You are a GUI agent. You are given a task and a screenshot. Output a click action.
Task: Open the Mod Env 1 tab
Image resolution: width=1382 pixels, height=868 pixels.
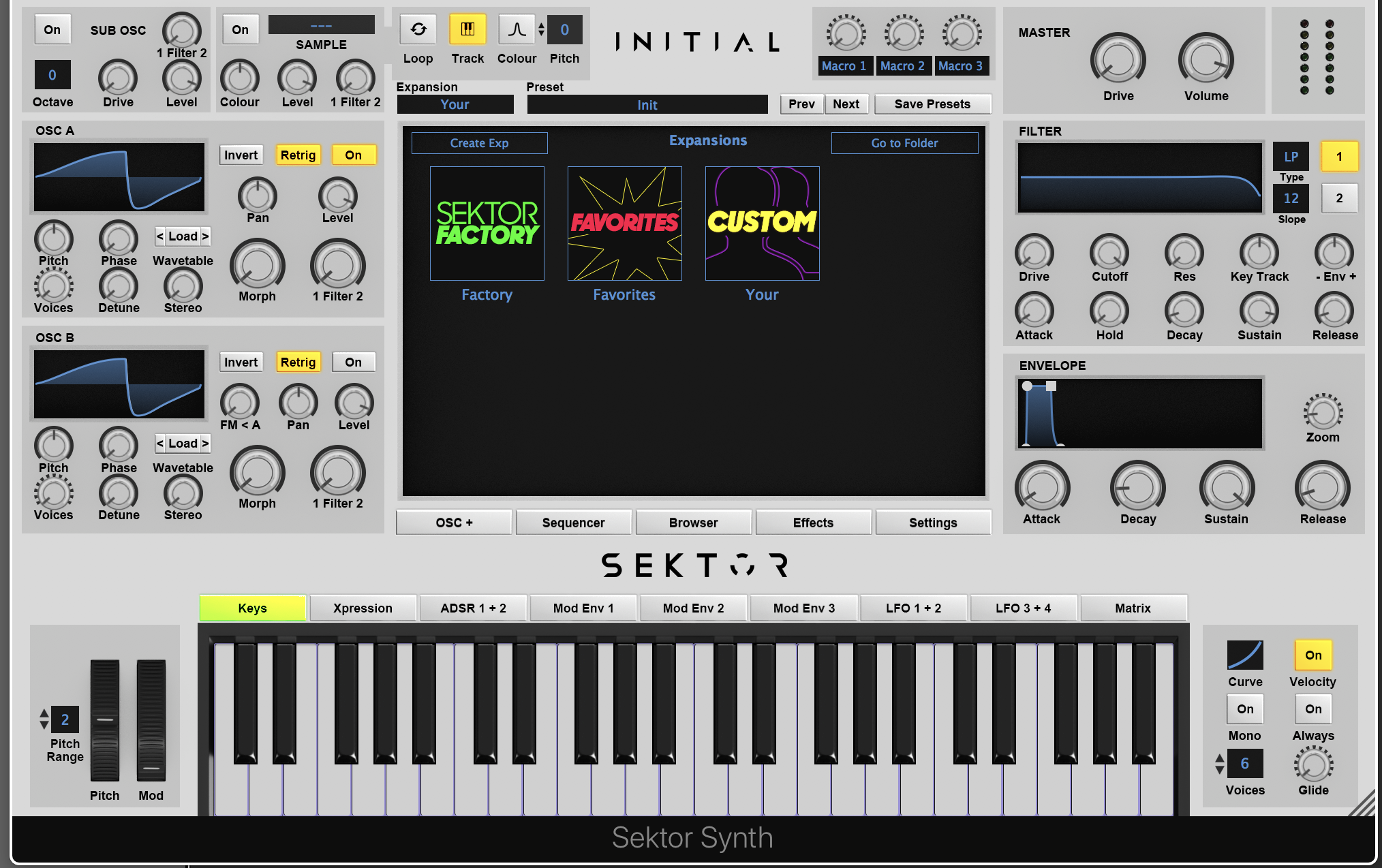(x=583, y=608)
